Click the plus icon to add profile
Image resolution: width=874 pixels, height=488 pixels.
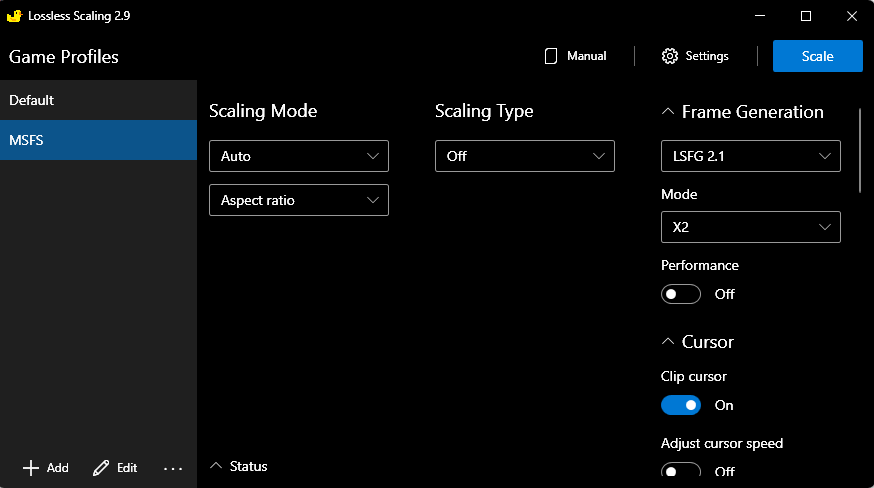pyautogui.click(x=31, y=468)
